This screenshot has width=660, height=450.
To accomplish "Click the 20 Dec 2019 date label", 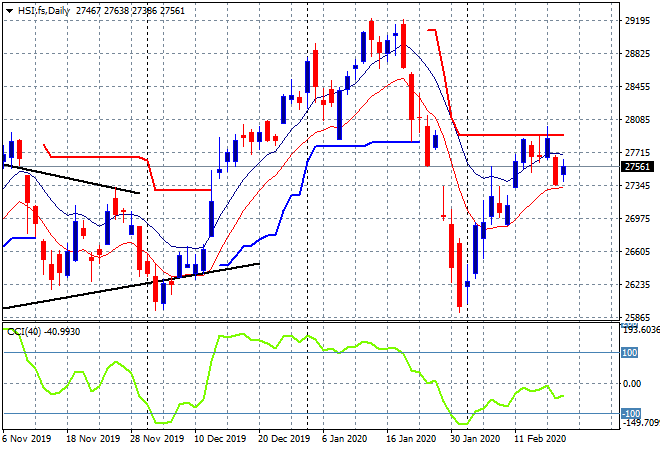I will (x=284, y=439).
